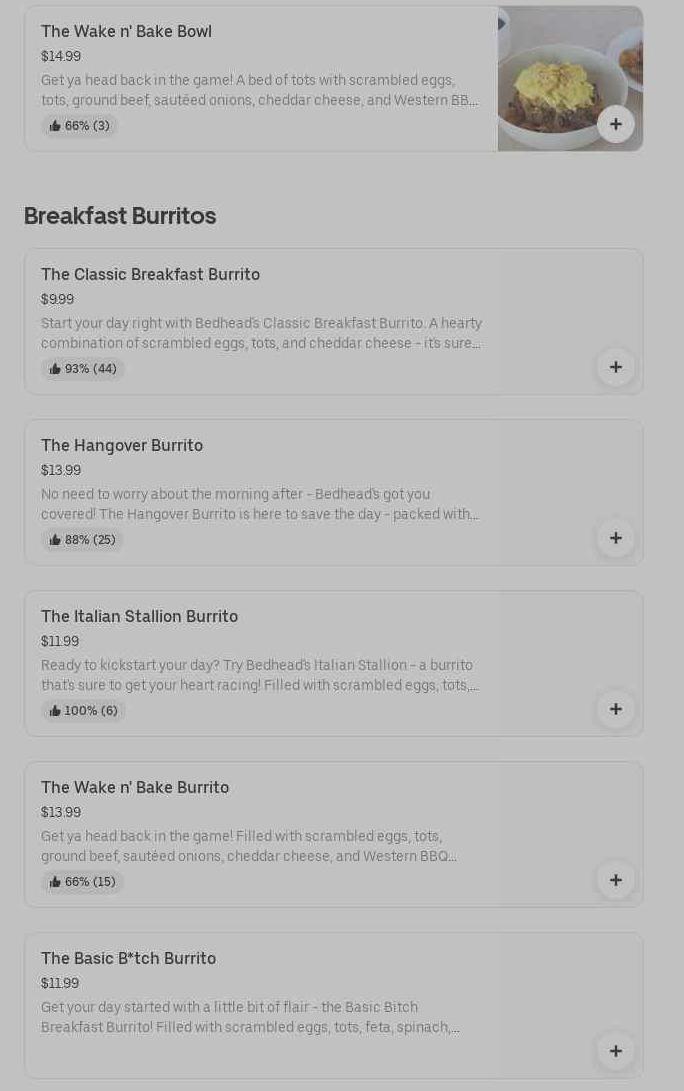The height and width of the screenshot is (1091, 684).
Task: Click The Wake n' Bake Bowl title
Action: (126, 31)
